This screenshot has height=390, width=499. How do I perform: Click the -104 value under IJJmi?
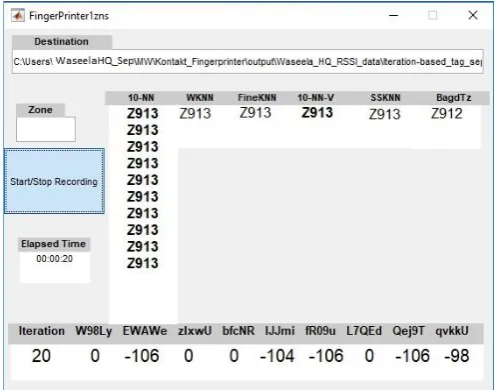click(277, 356)
